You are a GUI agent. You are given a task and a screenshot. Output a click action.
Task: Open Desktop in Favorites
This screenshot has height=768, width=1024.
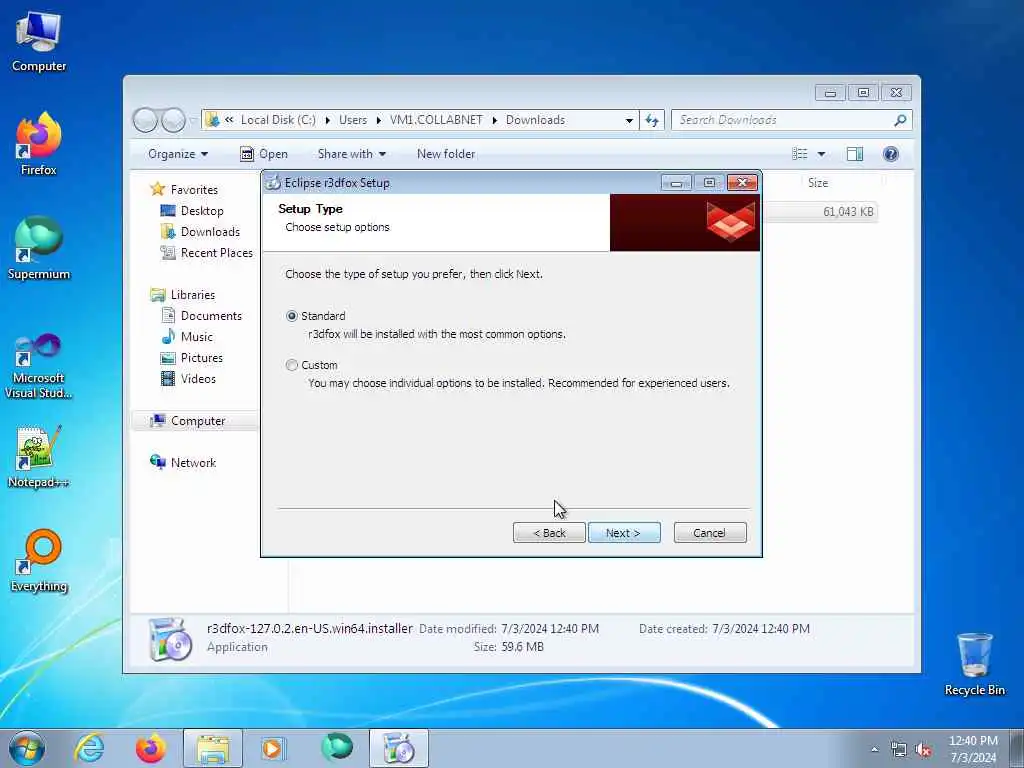click(202, 211)
